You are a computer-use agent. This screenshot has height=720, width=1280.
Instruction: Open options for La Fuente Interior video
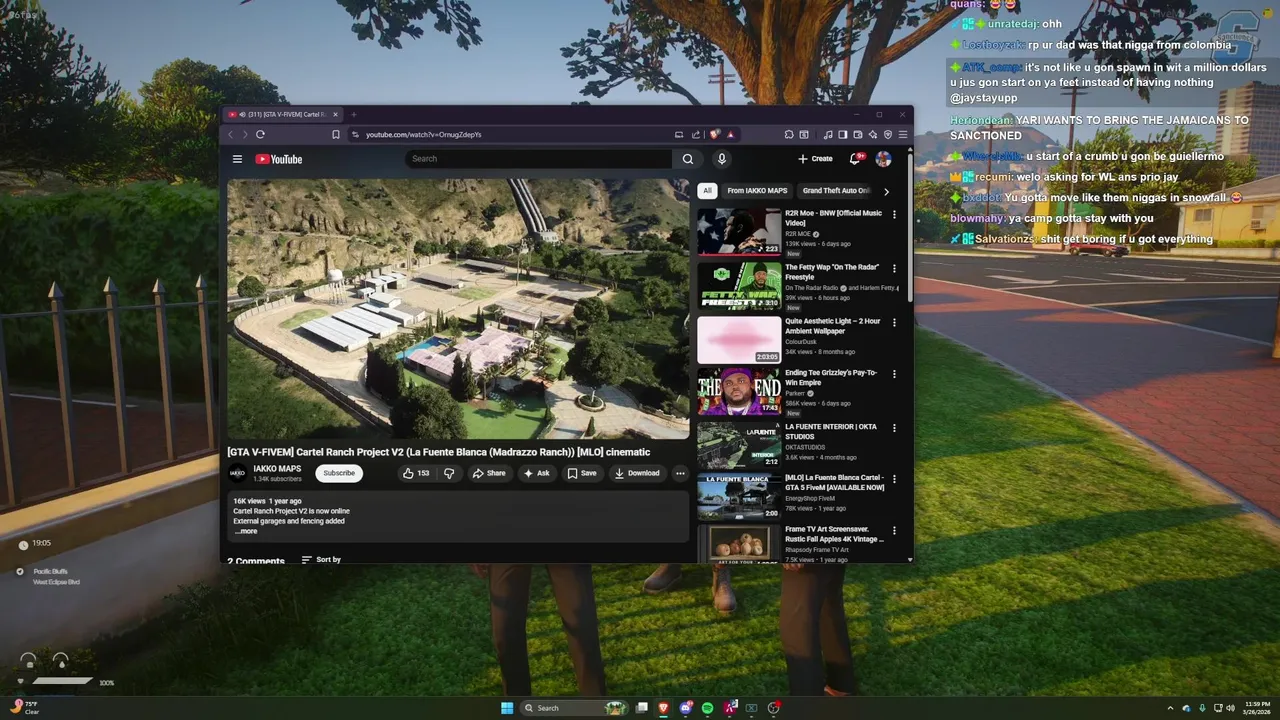click(x=894, y=427)
